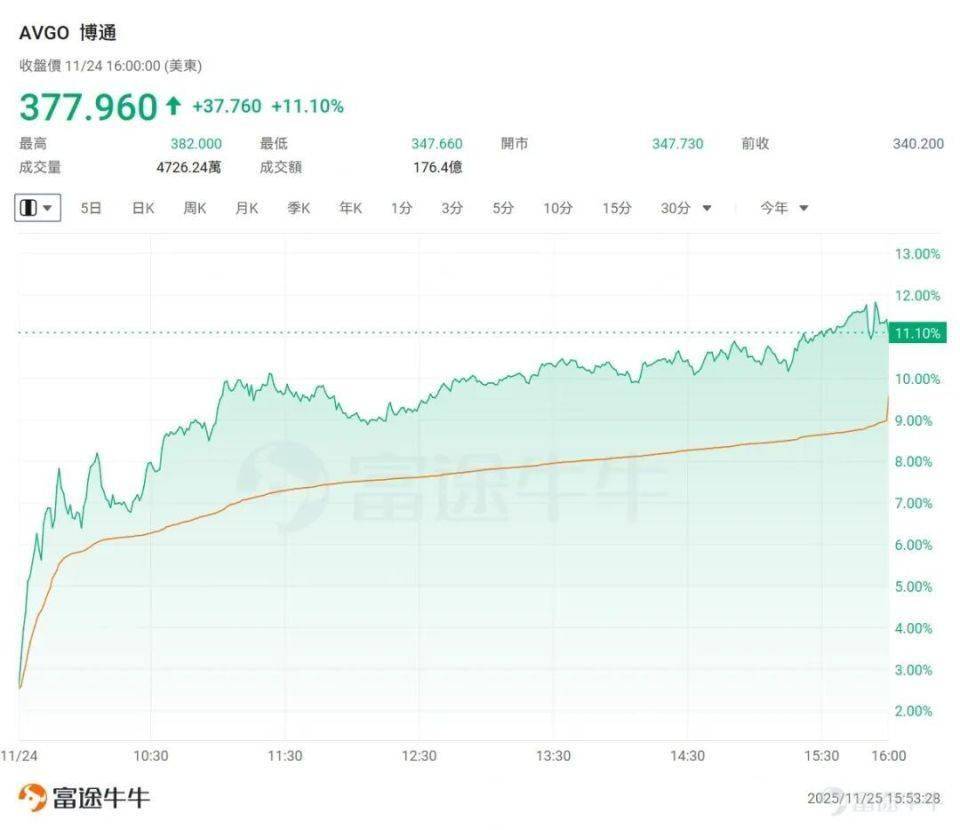Image resolution: width=960 pixels, height=830 pixels.
Task: Click the 377.960 closing price
Action: tap(88, 106)
